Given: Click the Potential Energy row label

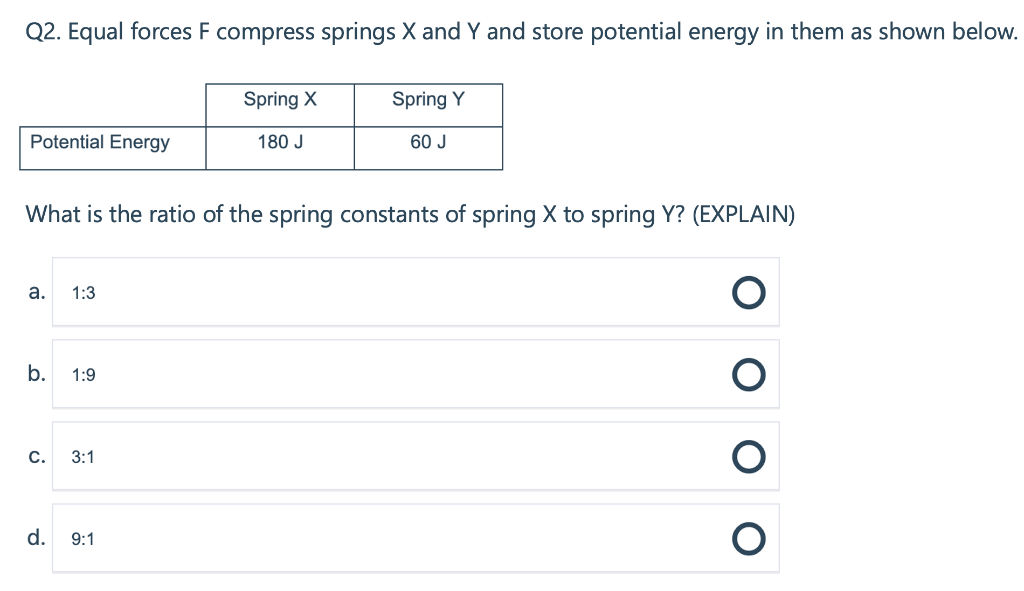Looking at the screenshot, I should 100,142.
